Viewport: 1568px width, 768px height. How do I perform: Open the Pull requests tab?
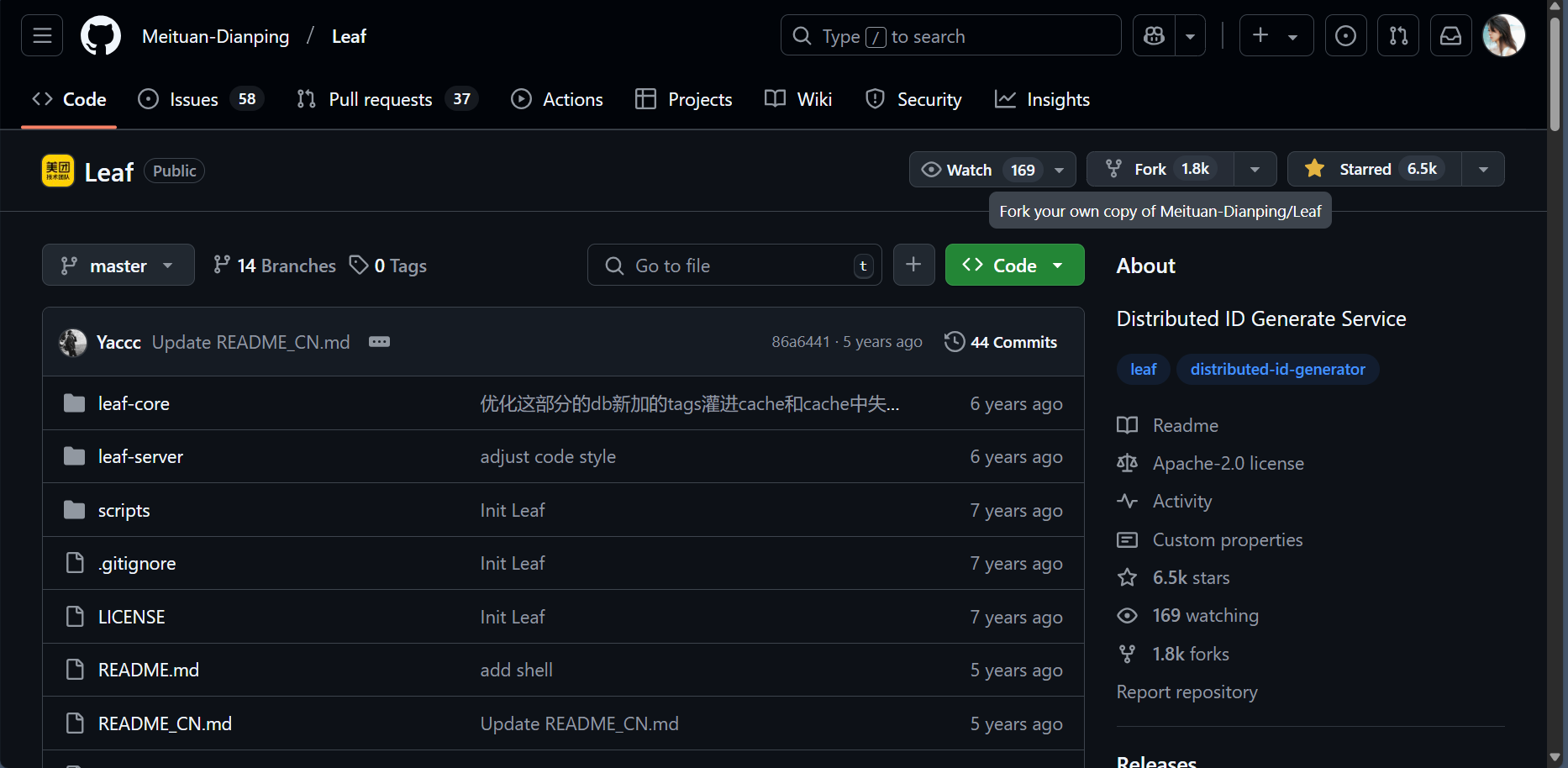387,99
